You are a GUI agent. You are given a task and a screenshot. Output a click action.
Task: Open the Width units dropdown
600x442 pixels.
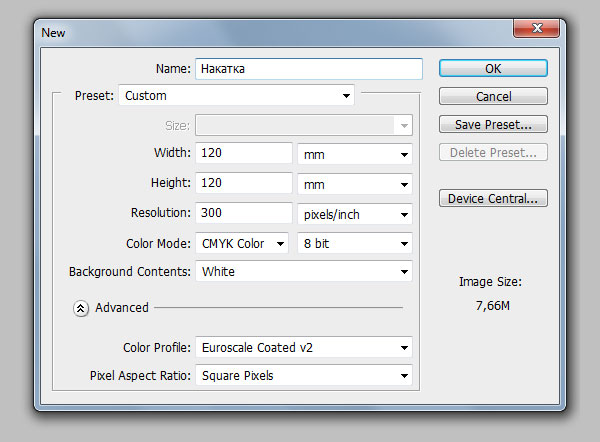pos(355,155)
